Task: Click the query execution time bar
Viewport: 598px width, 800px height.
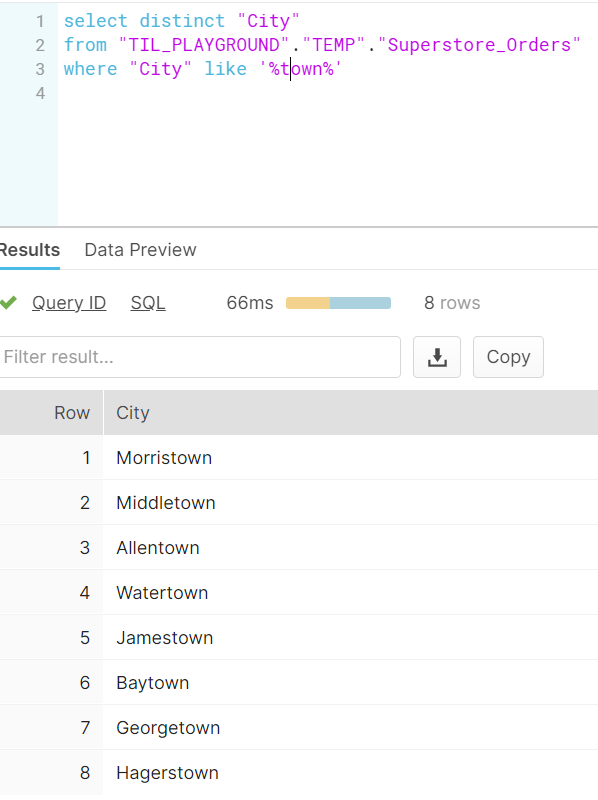Action: point(338,303)
